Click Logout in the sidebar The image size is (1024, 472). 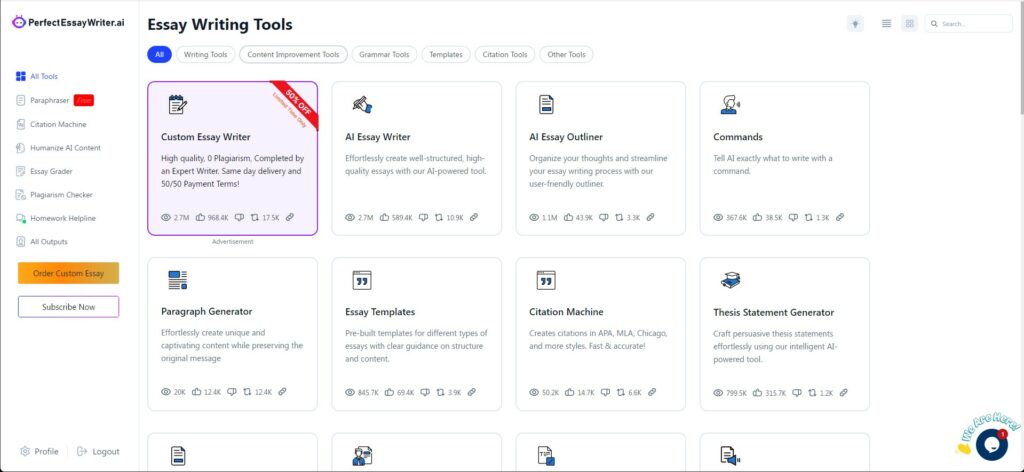click(99, 451)
